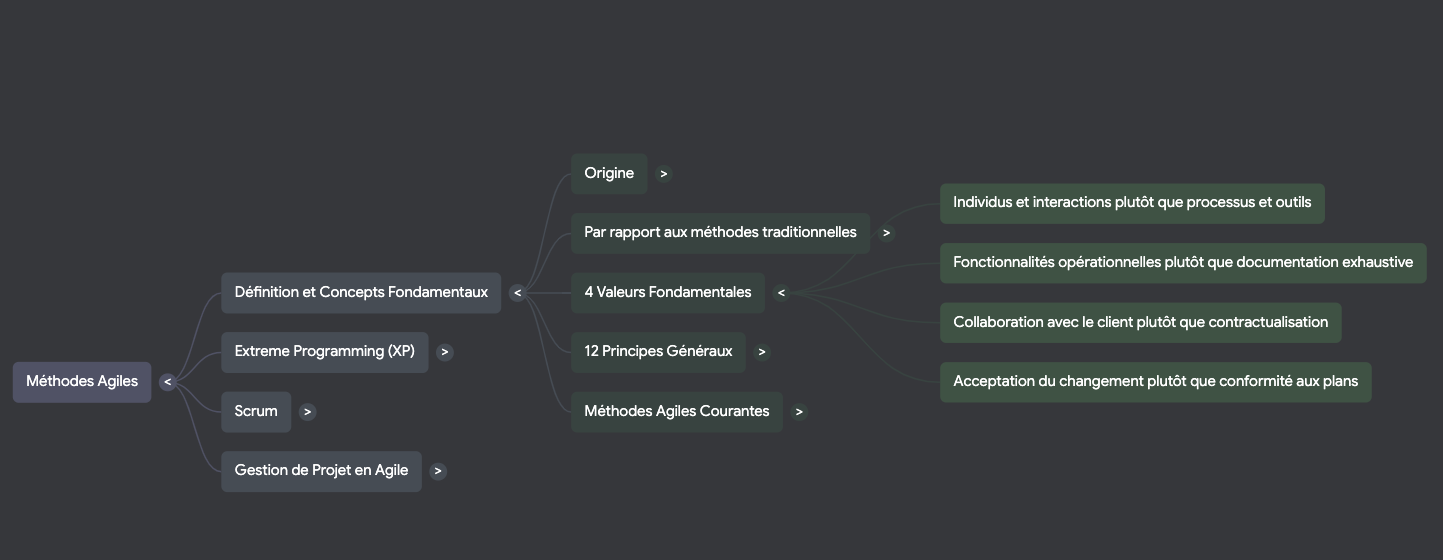Expand Par rapport aux méthodes traditionnelles arrow
The height and width of the screenshot is (560, 1443).
(886, 233)
